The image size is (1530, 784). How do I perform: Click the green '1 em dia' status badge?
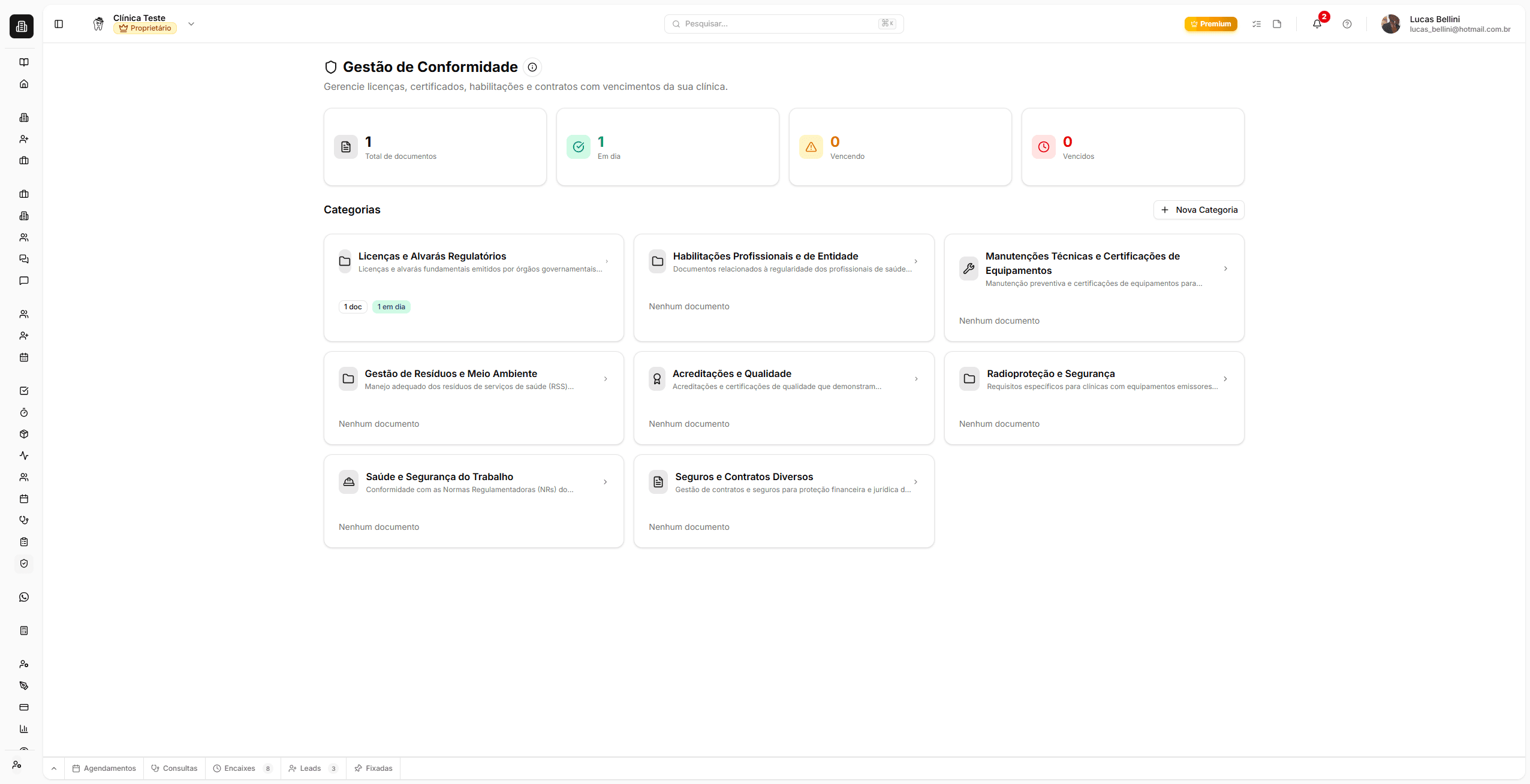390,306
